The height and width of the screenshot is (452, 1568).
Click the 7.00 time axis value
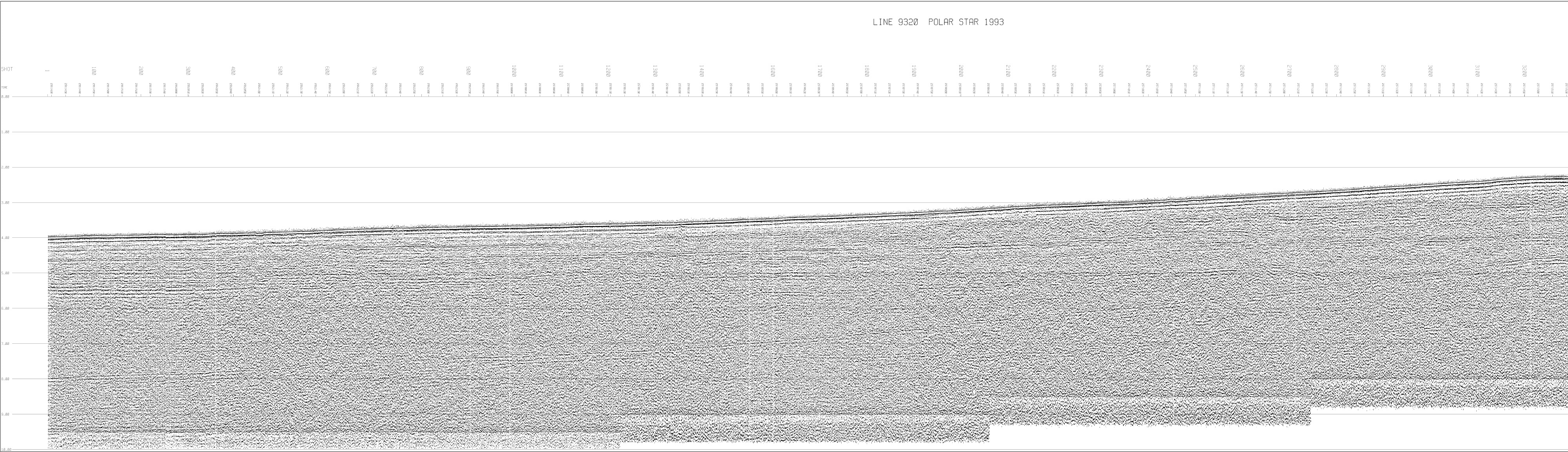(x=5, y=344)
